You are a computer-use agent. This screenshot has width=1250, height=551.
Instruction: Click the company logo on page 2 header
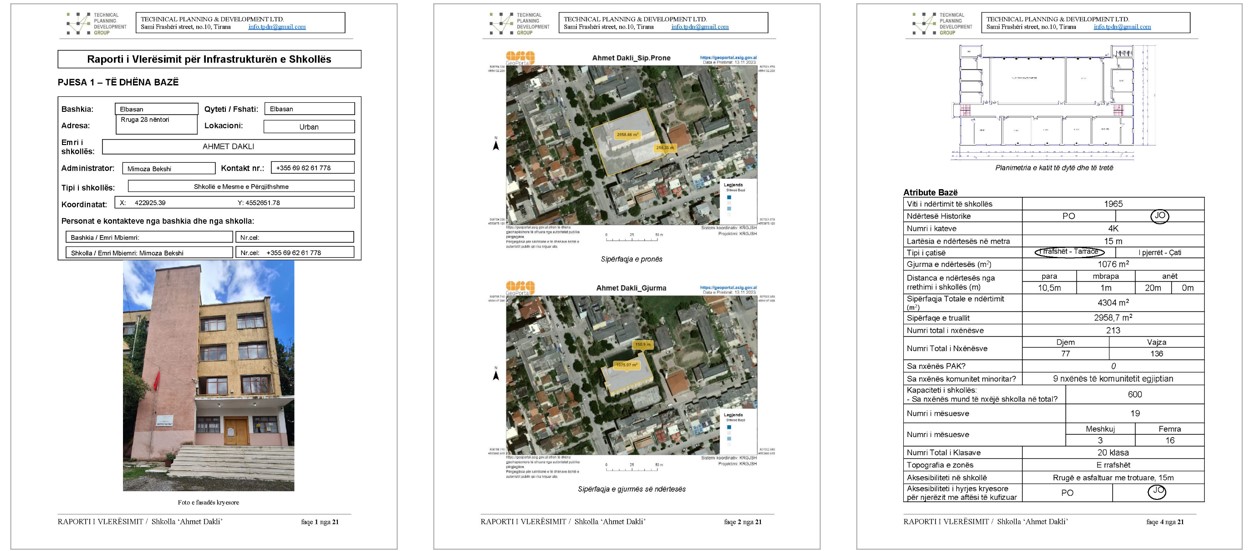click(501, 23)
